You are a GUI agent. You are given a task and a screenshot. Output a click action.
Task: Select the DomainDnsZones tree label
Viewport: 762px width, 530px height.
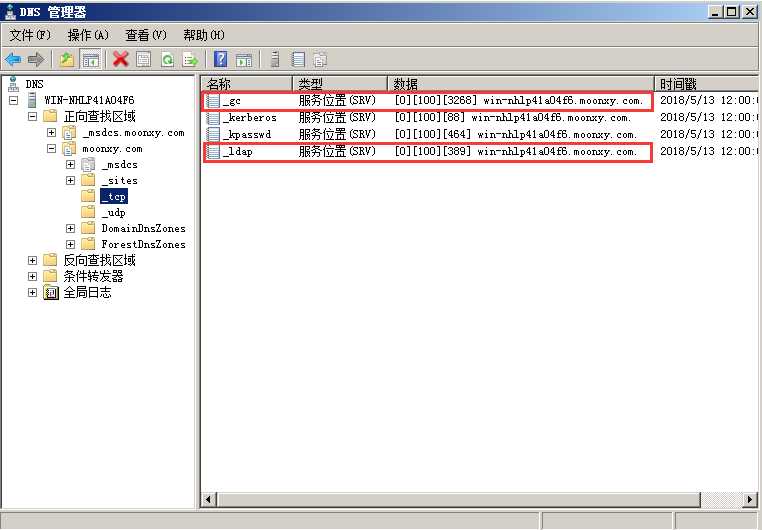click(x=143, y=228)
